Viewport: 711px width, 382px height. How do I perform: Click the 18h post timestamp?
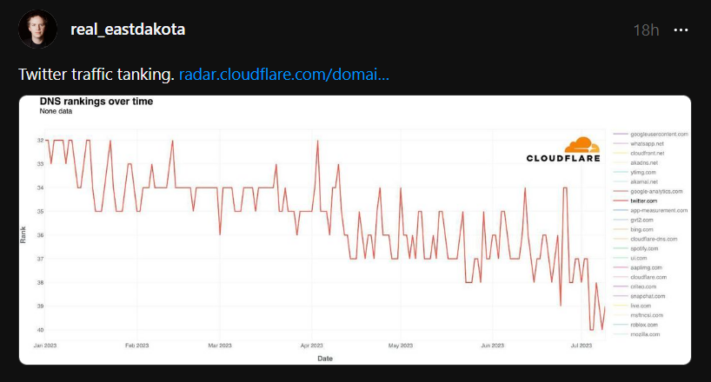click(x=646, y=30)
